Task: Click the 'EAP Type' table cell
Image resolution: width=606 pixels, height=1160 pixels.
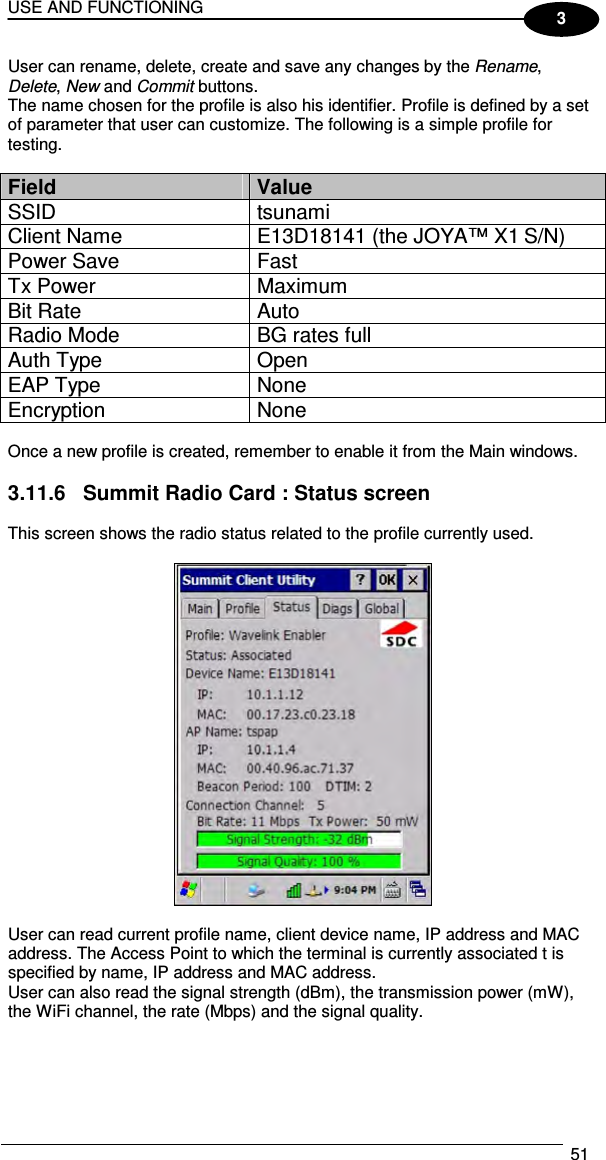Action: point(124,385)
